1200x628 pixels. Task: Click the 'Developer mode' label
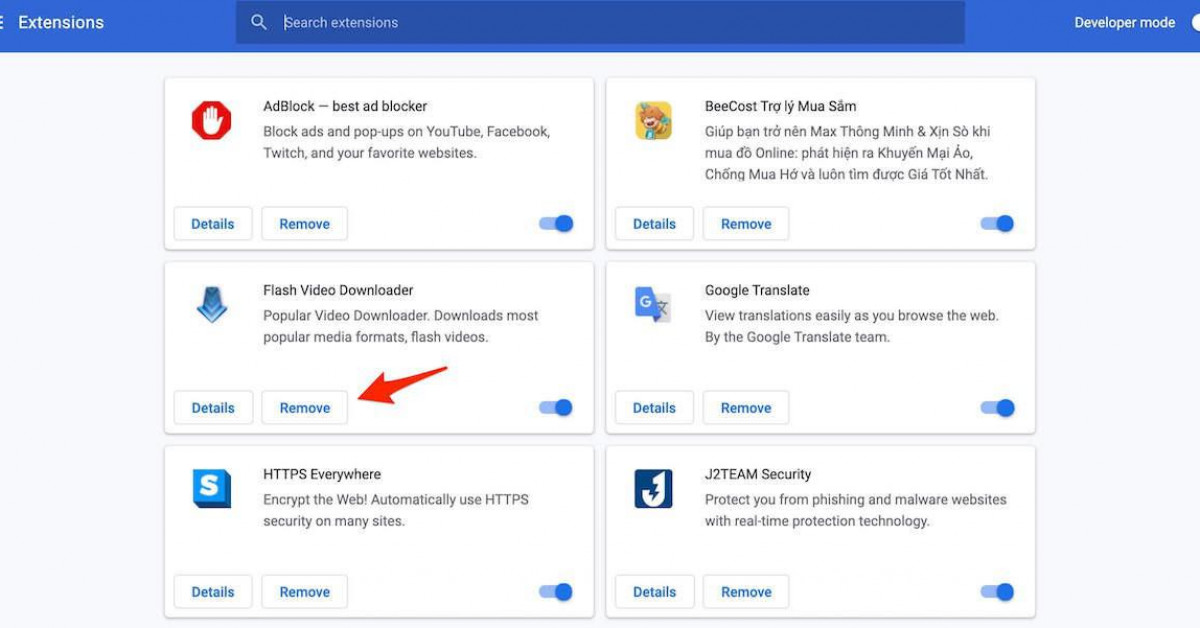tap(1125, 22)
